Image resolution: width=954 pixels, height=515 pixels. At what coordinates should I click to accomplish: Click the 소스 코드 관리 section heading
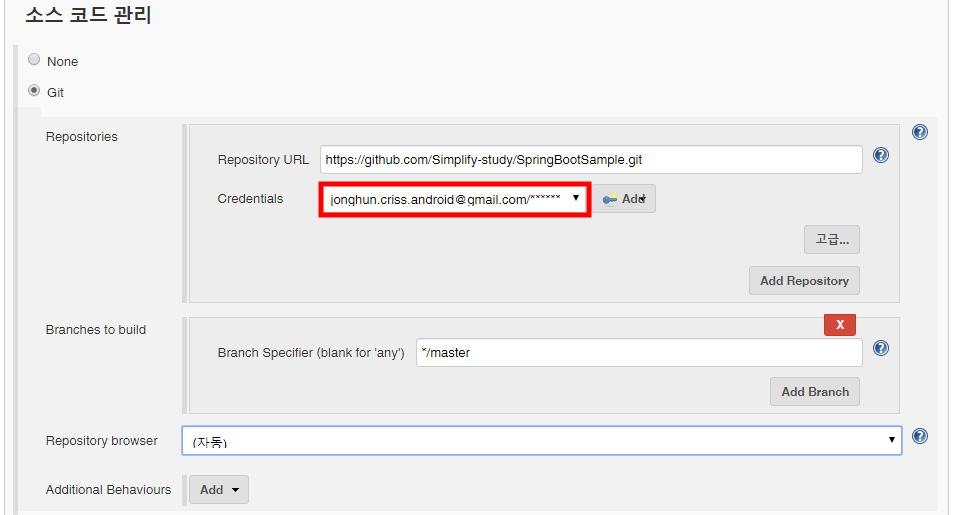pyautogui.click(x=88, y=14)
